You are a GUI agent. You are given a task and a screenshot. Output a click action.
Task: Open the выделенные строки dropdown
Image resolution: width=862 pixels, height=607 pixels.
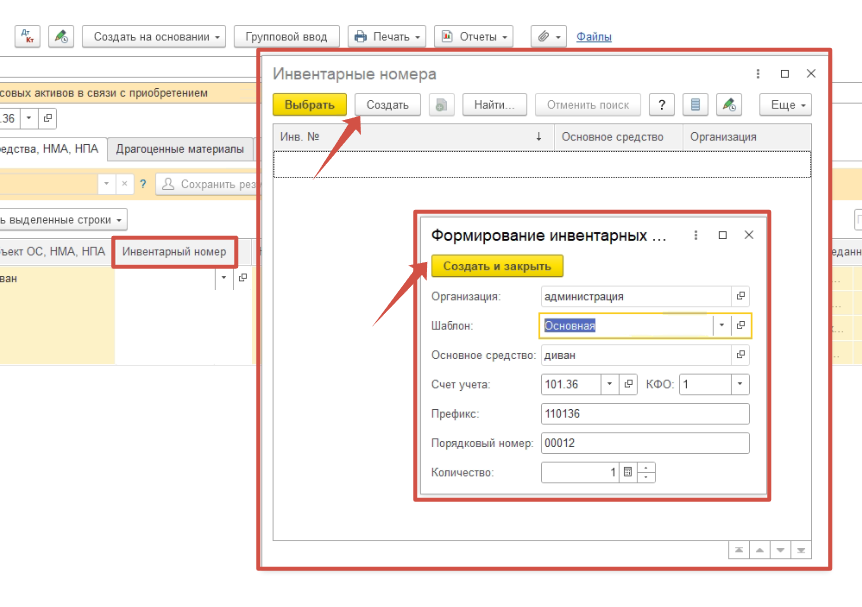[x=63, y=220]
